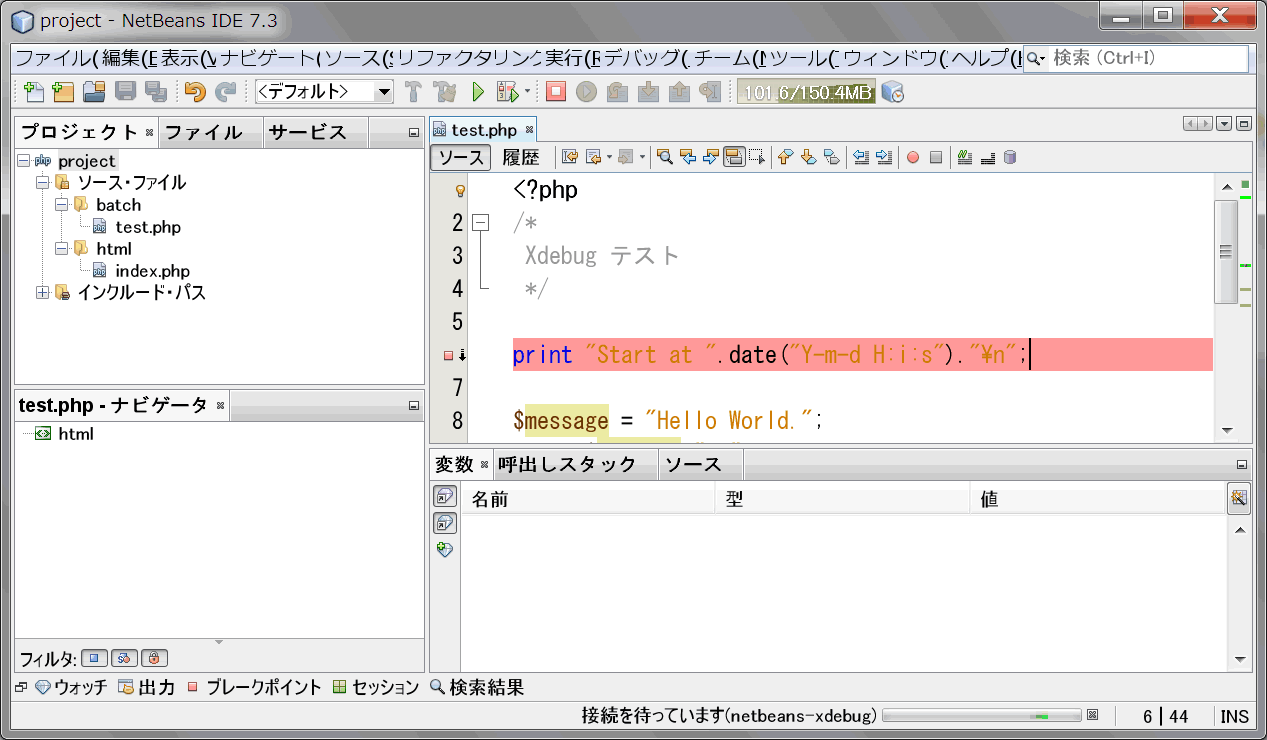Click the hint lightbulb on line 1
Viewport: 1267px width, 740px height.
click(461, 190)
